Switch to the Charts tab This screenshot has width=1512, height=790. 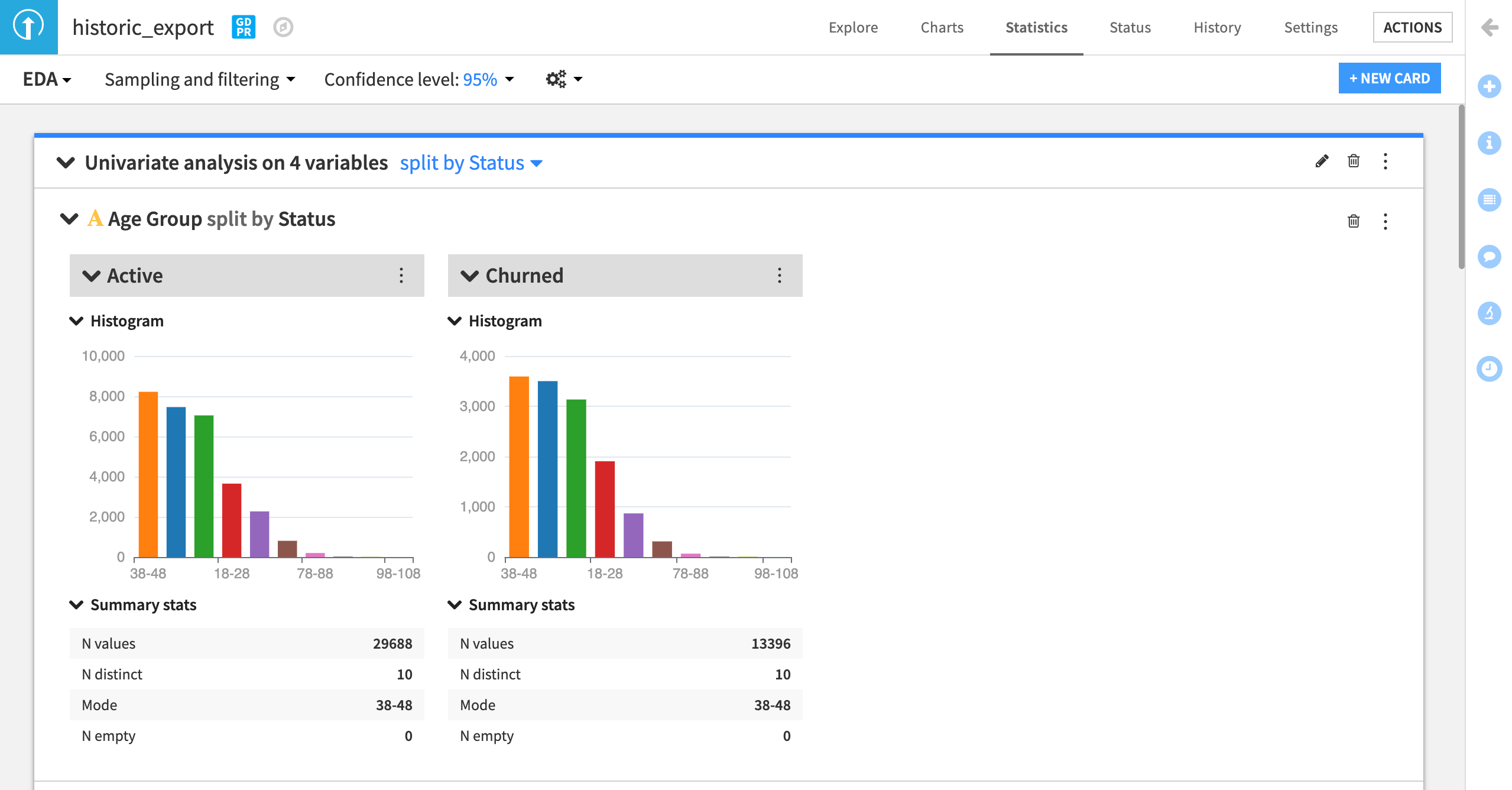pos(942,27)
